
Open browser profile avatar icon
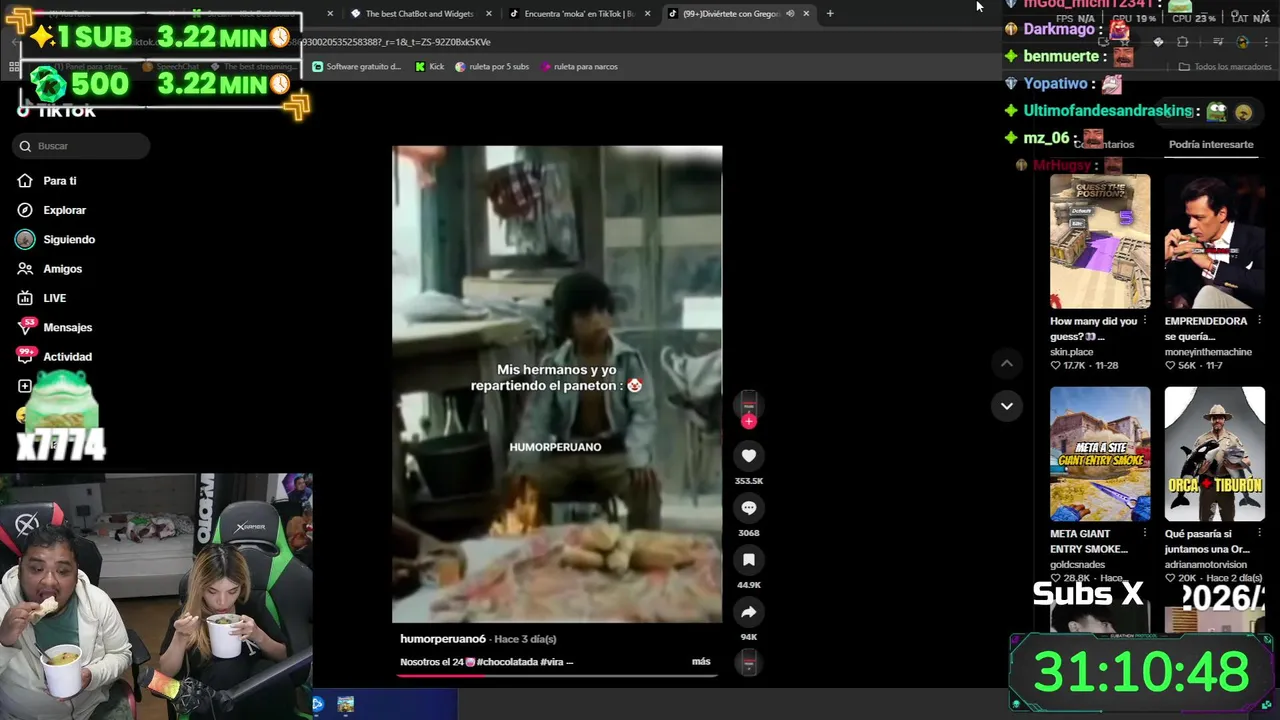pyautogui.click(x=1242, y=42)
